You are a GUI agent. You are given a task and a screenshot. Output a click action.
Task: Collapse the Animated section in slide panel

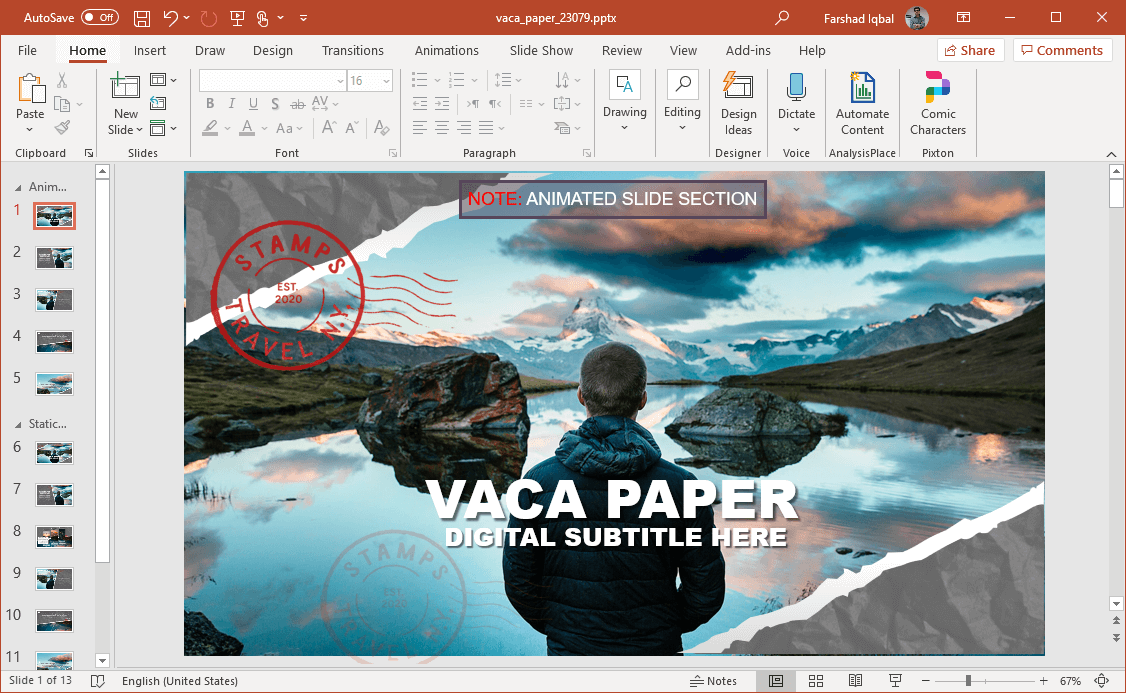17,187
